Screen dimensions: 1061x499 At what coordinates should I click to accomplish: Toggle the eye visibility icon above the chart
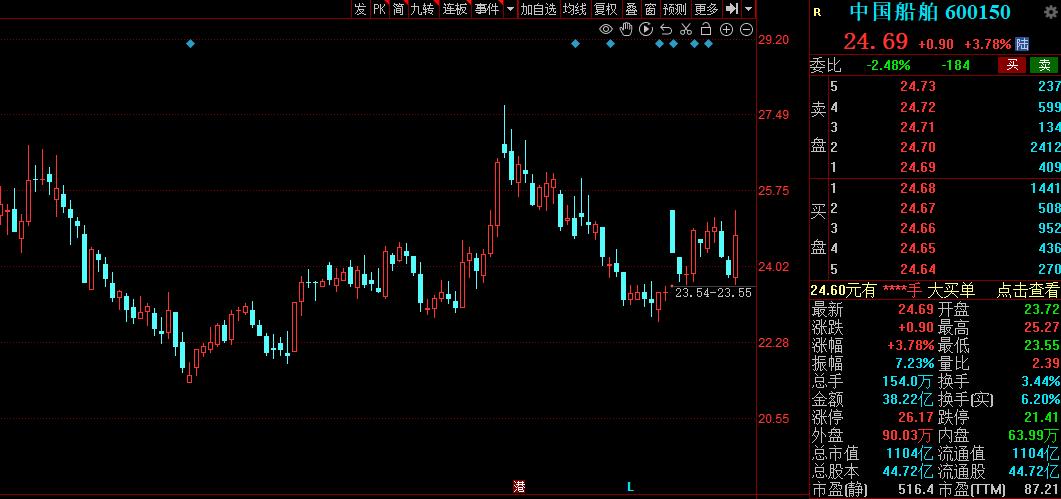click(606, 30)
